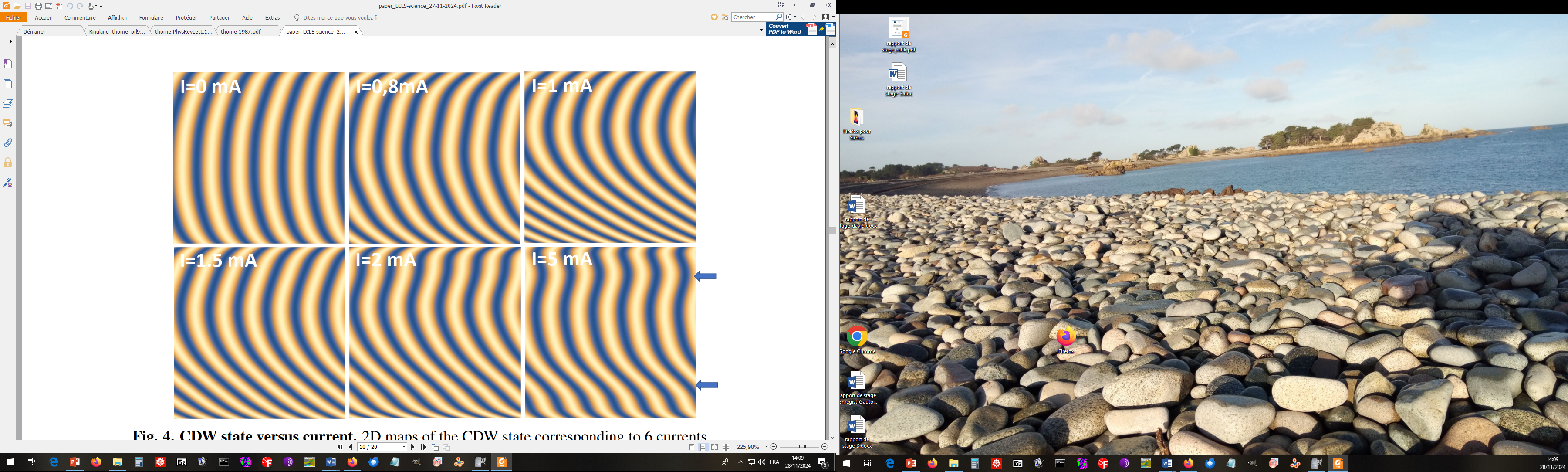
Task: Click the zoom slider track
Action: click(800, 447)
